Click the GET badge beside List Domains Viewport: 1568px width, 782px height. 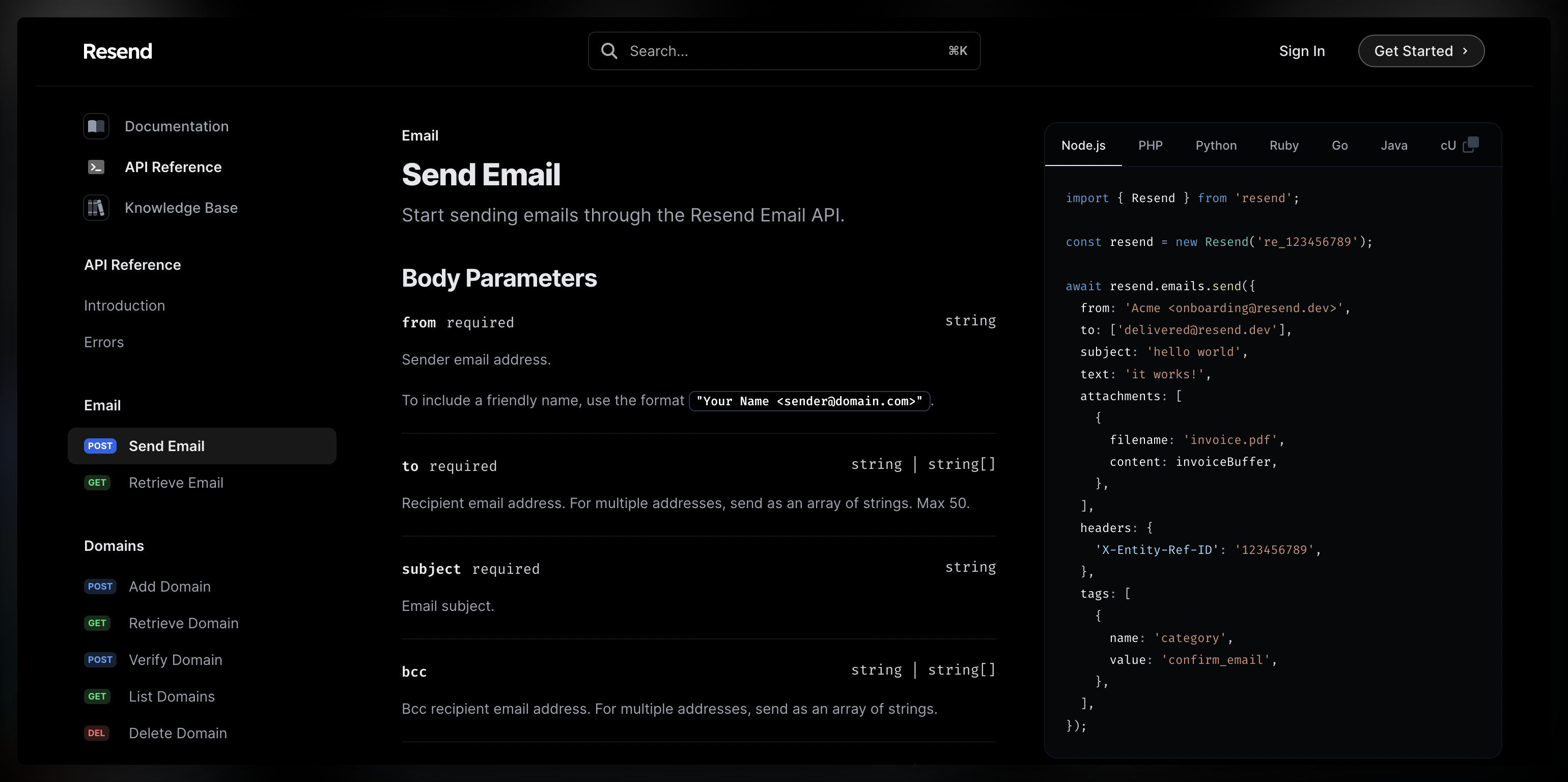pyautogui.click(x=97, y=696)
